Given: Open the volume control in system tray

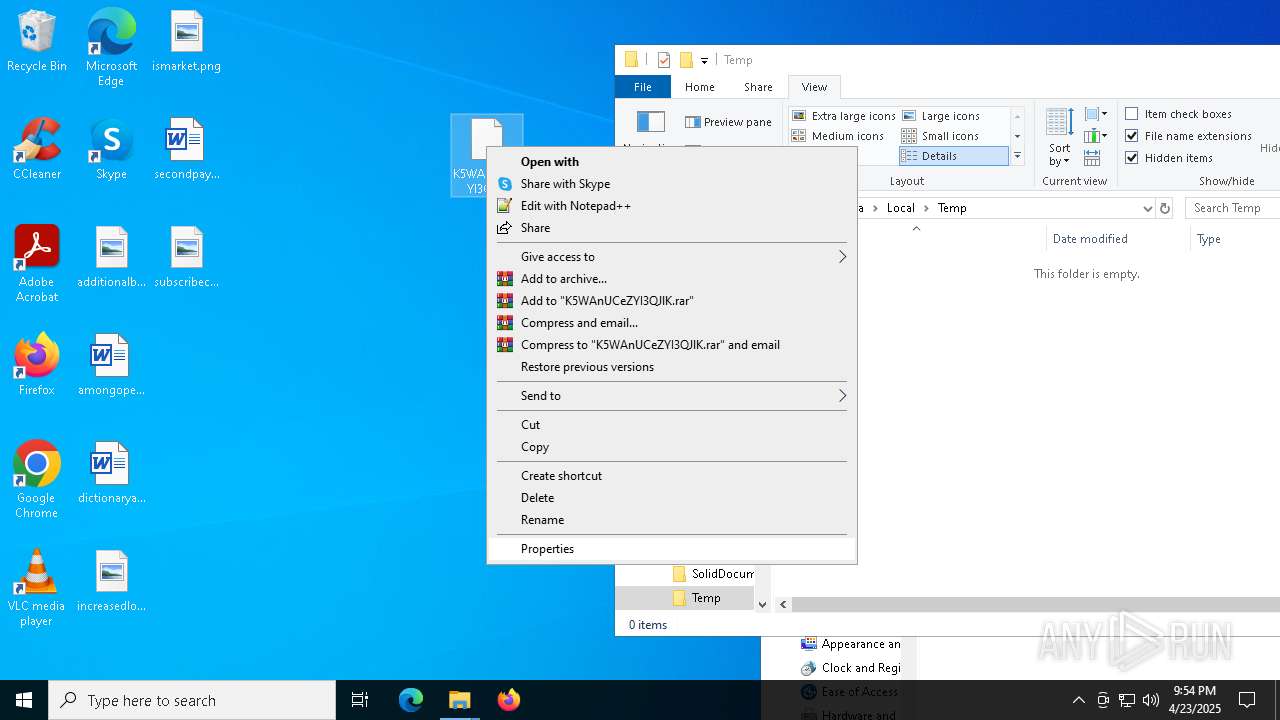Looking at the screenshot, I should coord(1150,700).
